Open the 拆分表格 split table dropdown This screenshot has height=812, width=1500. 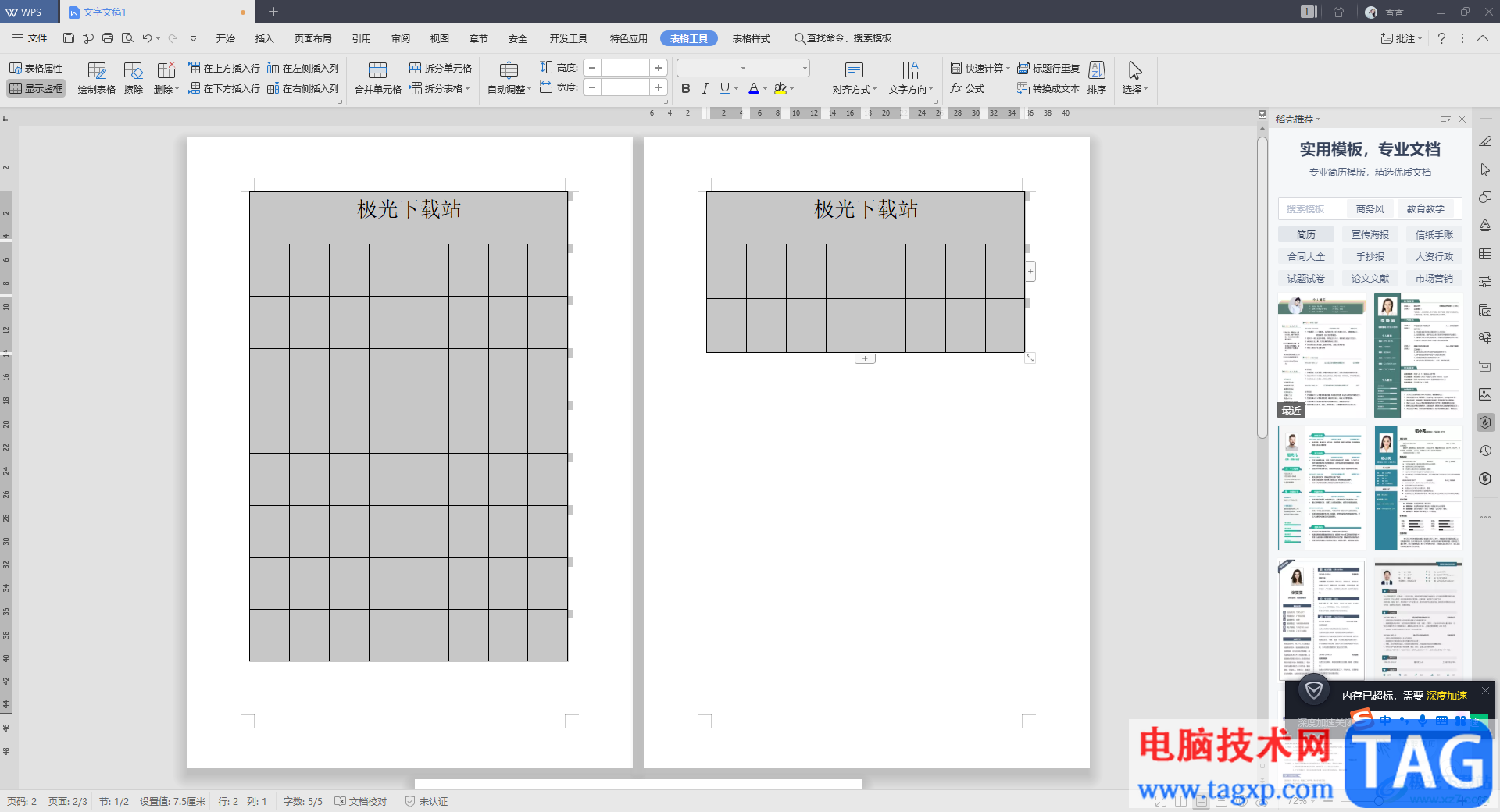441,88
